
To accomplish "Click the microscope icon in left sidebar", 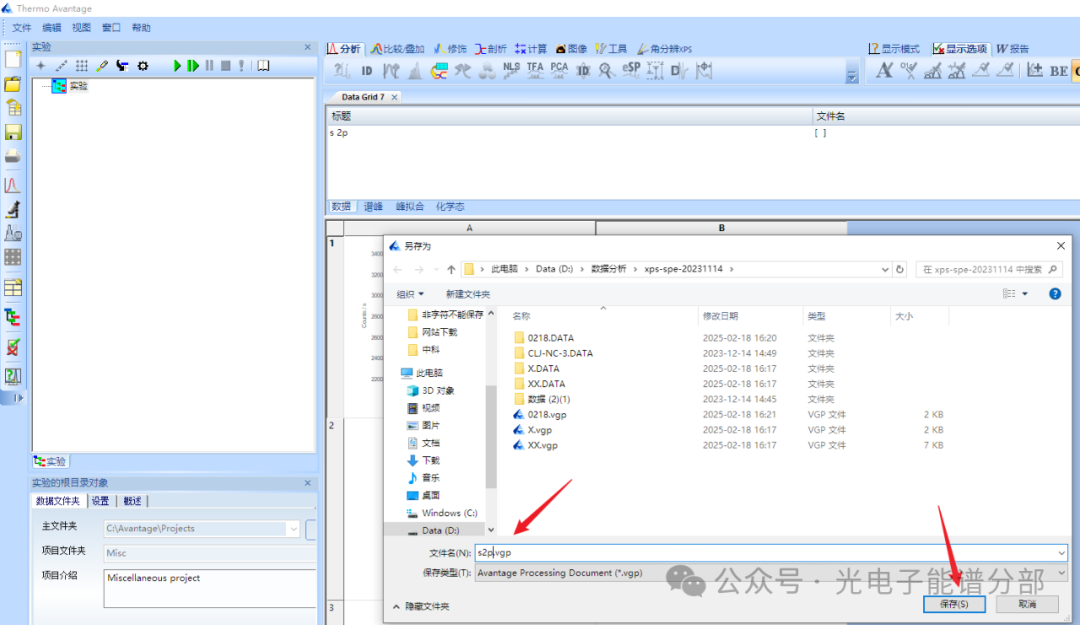I will point(13,209).
